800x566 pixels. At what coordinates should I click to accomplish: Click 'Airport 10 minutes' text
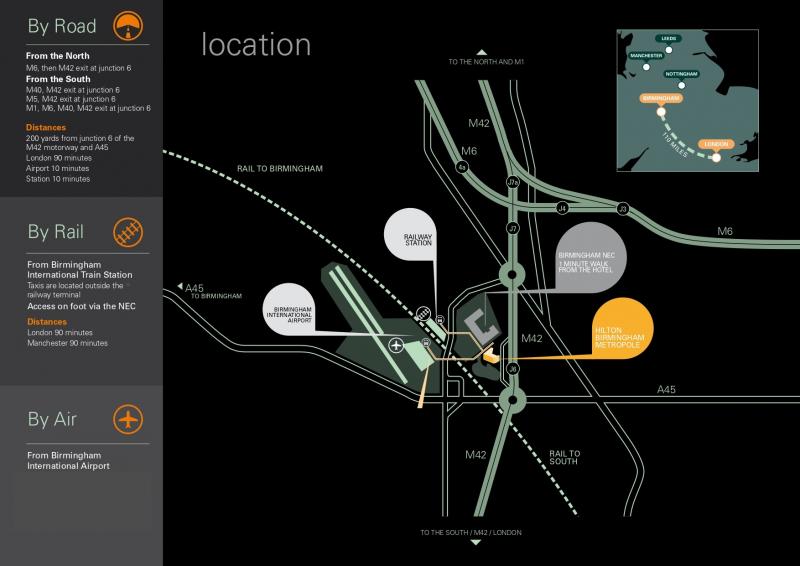coord(58,168)
